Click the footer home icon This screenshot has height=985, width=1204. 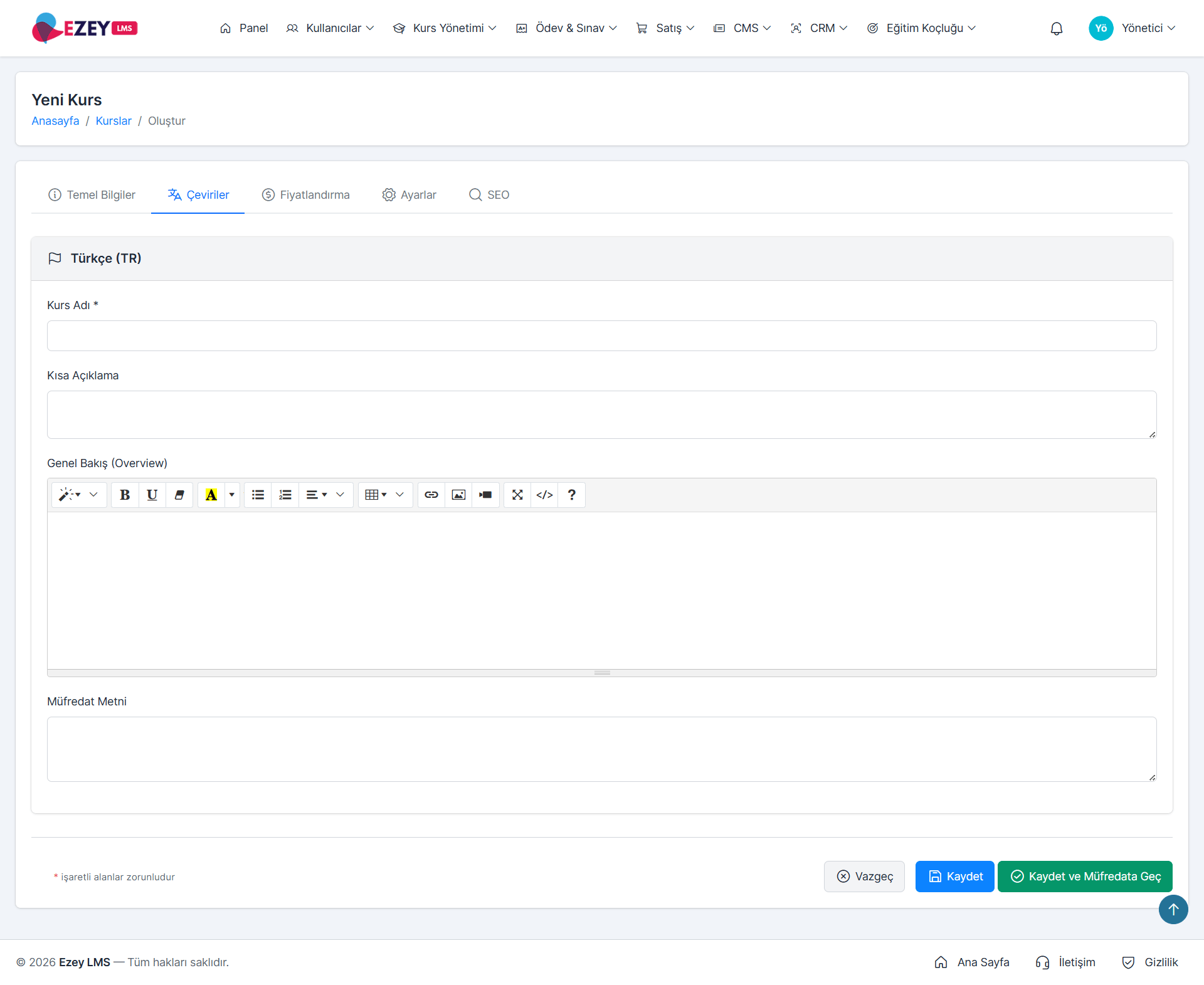[941, 962]
